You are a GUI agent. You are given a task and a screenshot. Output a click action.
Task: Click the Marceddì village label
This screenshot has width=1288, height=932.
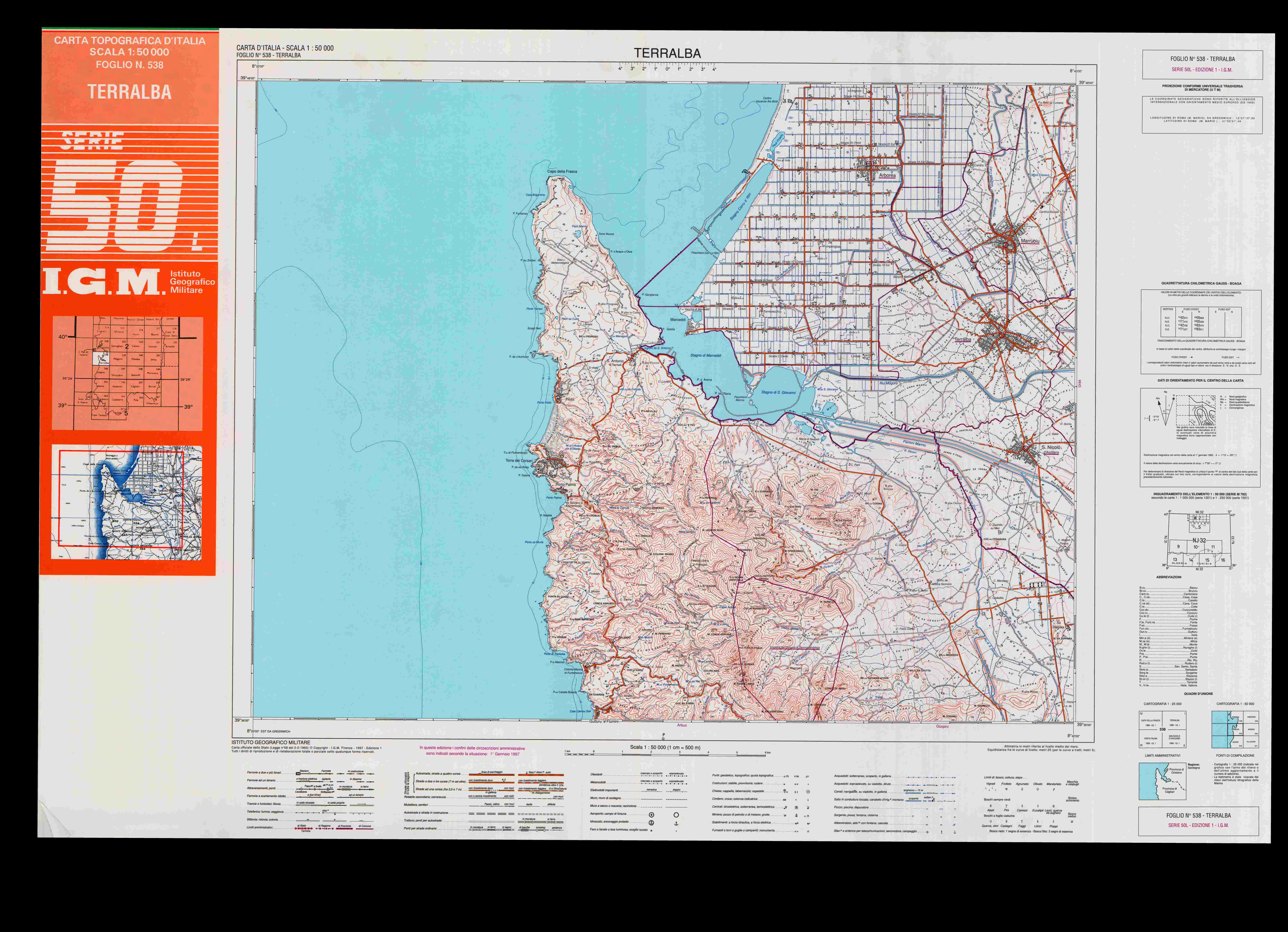pos(678,320)
